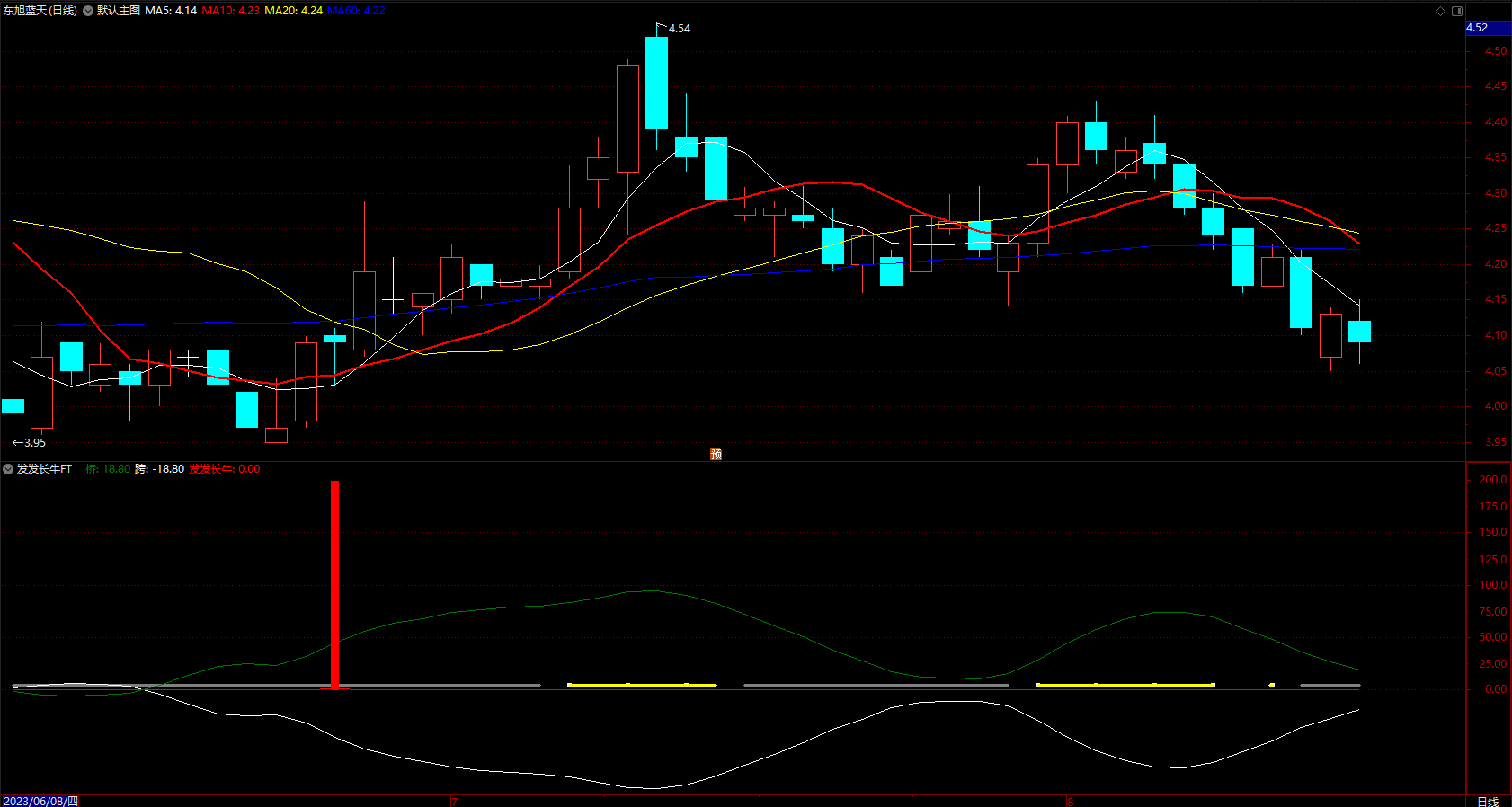Click the 100.0 indicator axis label

tap(1493, 585)
